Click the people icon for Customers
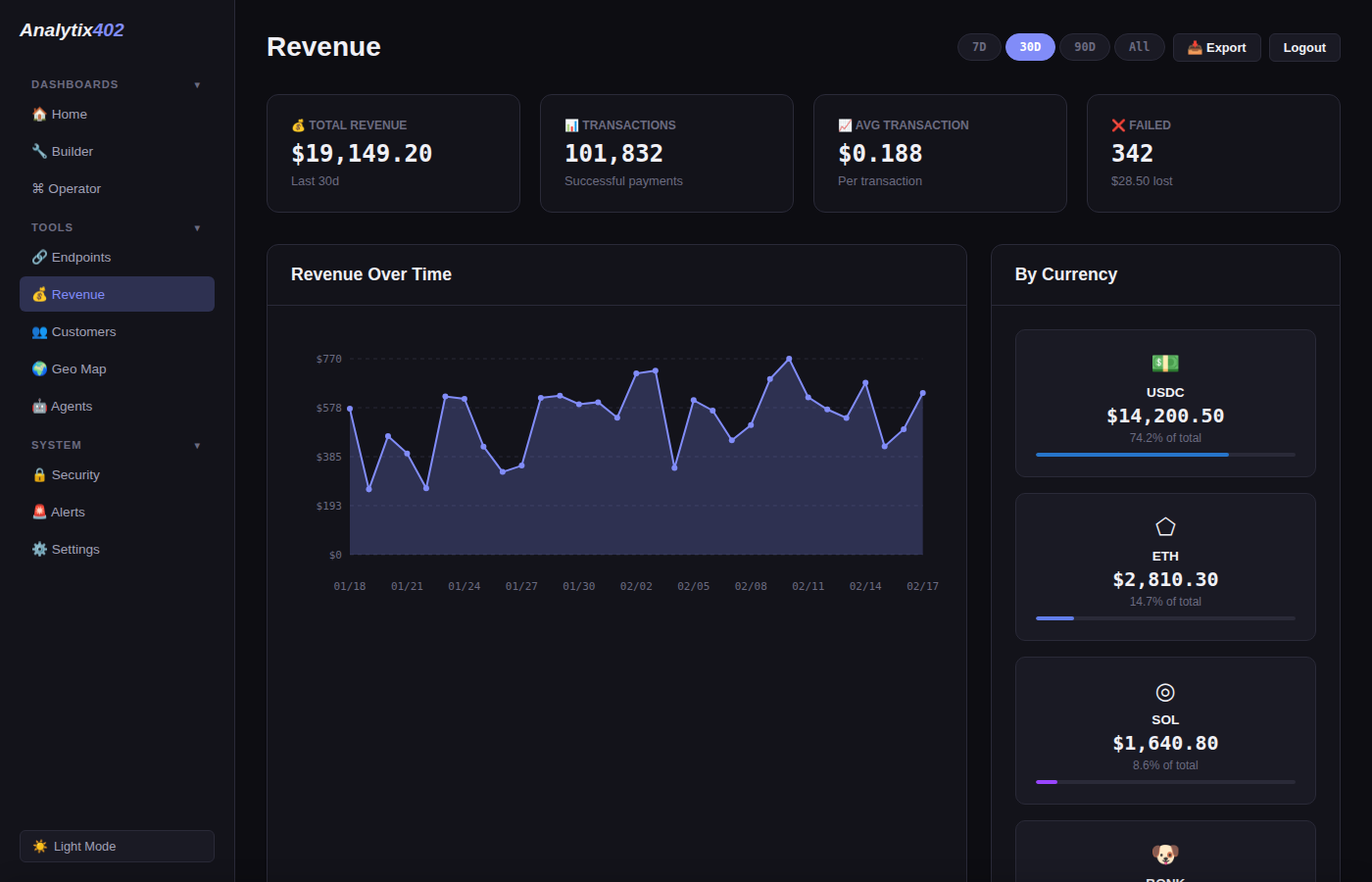This screenshot has width=1372, height=882. point(39,332)
